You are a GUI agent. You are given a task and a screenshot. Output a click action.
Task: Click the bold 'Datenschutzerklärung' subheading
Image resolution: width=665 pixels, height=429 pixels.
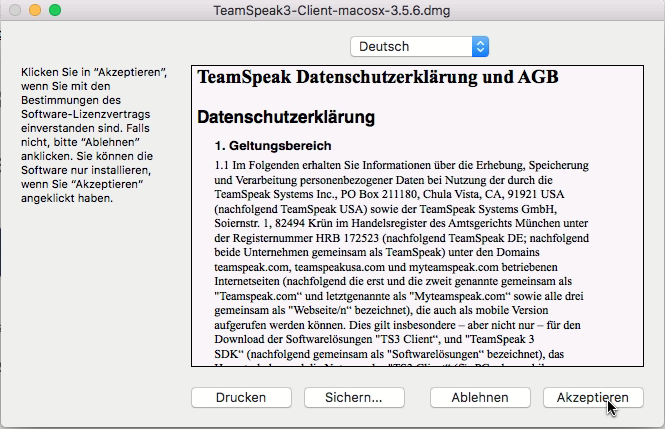pos(286,117)
